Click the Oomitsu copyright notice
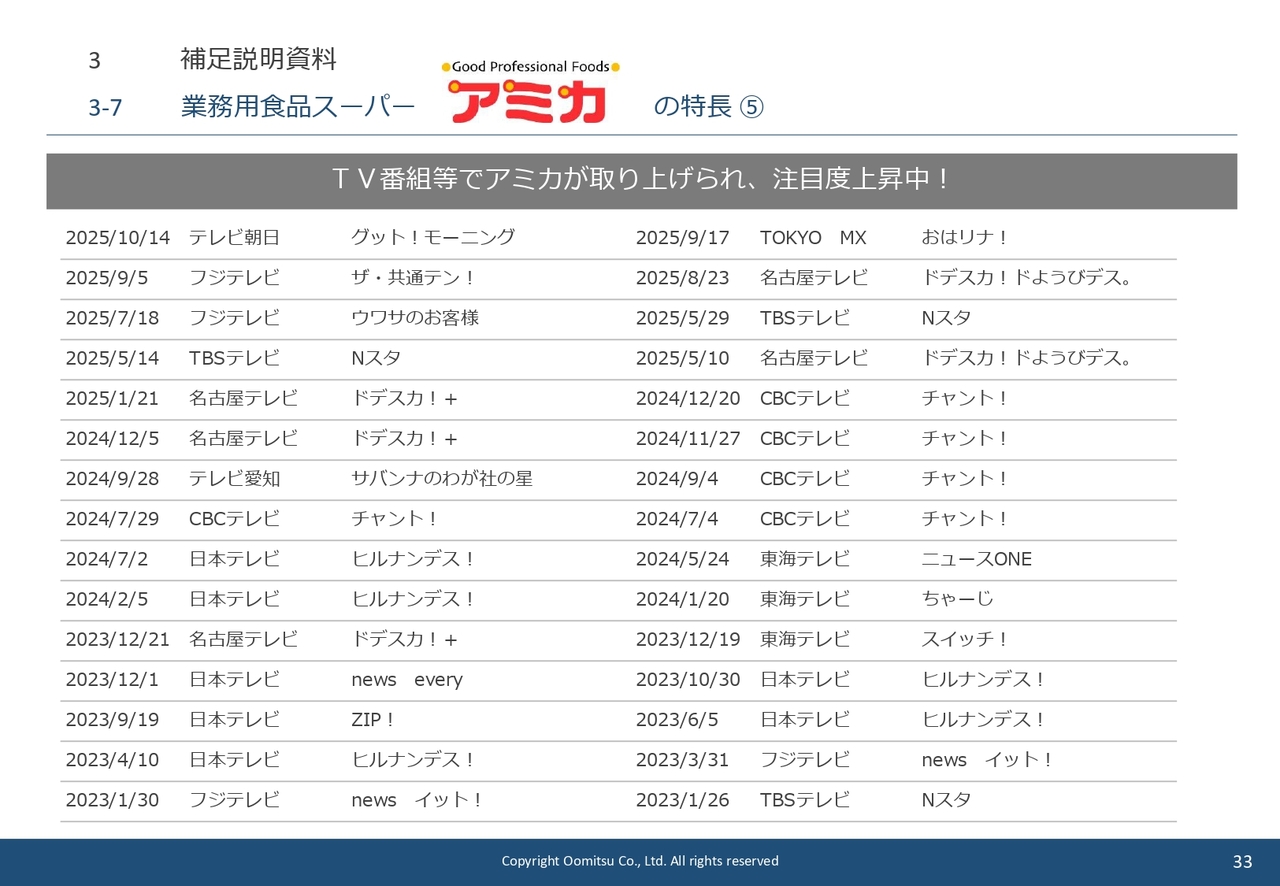Viewport: 1280px width, 886px height. pos(639,861)
